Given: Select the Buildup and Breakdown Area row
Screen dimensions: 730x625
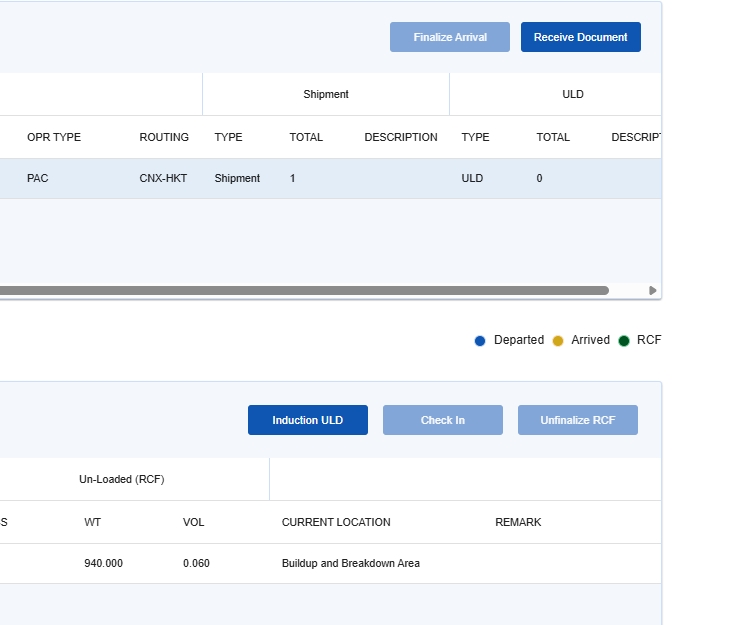Looking at the screenshot, I should [x=350, y=563].
